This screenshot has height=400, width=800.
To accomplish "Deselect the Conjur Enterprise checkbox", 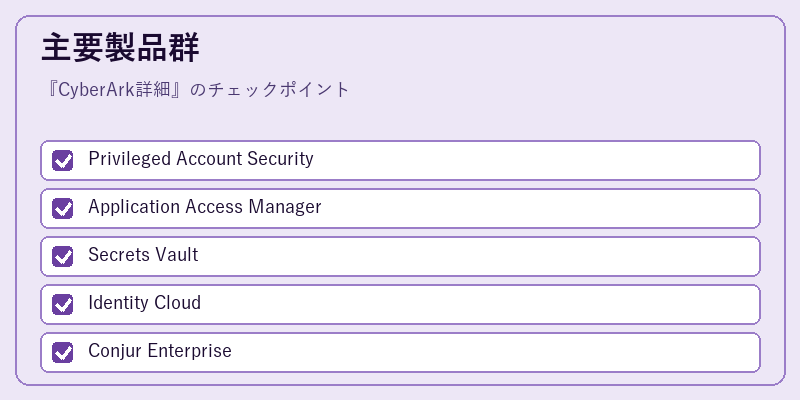I will tap(62, 352).
